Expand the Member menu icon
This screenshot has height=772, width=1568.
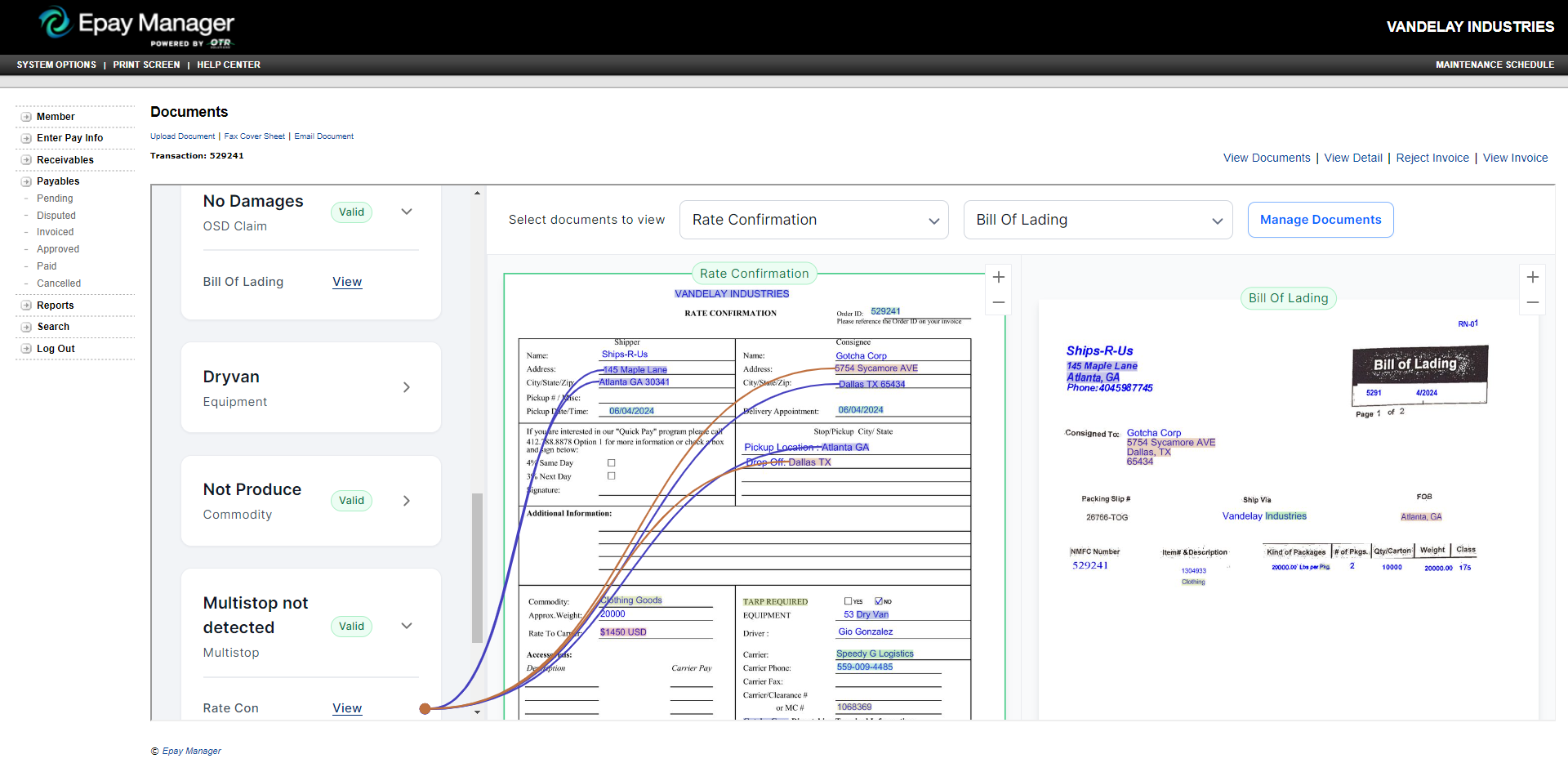tap(26, 117)
